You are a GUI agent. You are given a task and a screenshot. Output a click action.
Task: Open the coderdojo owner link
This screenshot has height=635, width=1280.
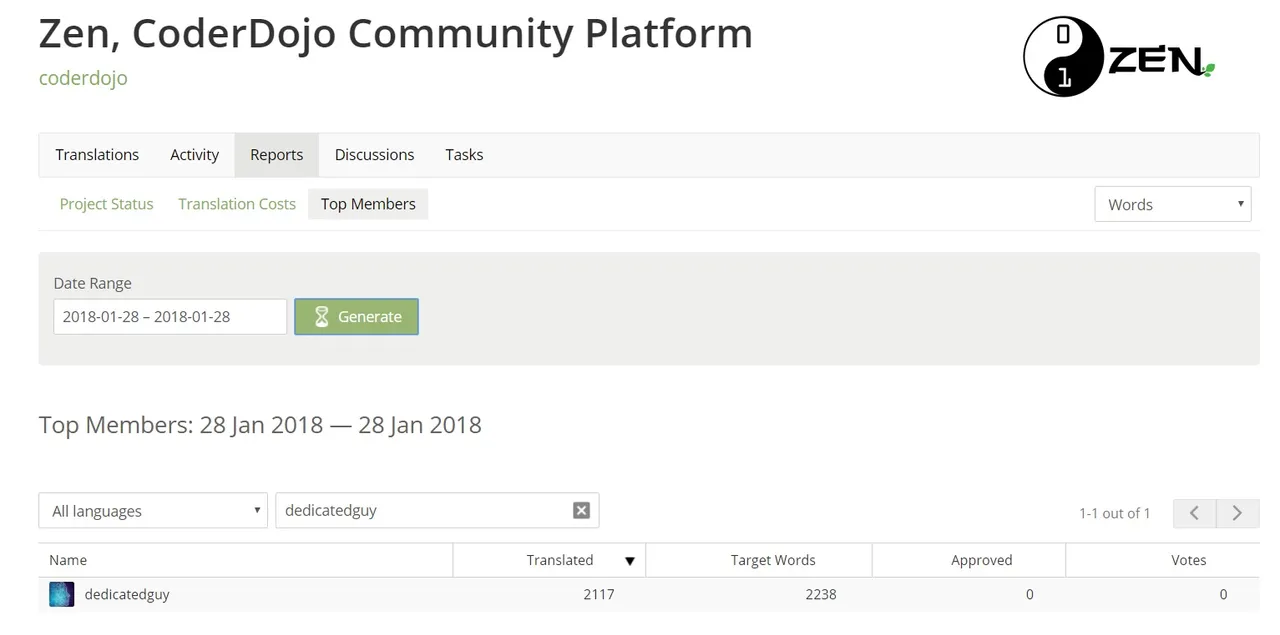pyautogui.click(x=83, y=78)
